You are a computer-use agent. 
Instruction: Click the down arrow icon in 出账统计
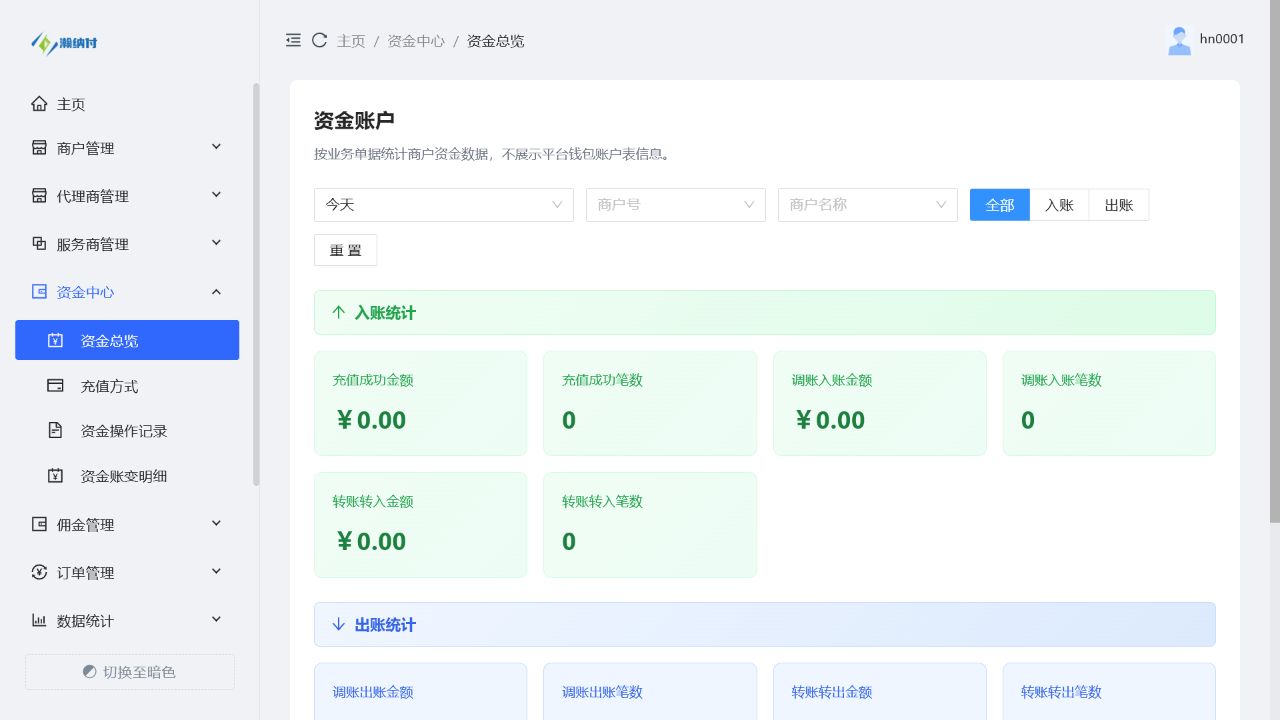point(338,624)
